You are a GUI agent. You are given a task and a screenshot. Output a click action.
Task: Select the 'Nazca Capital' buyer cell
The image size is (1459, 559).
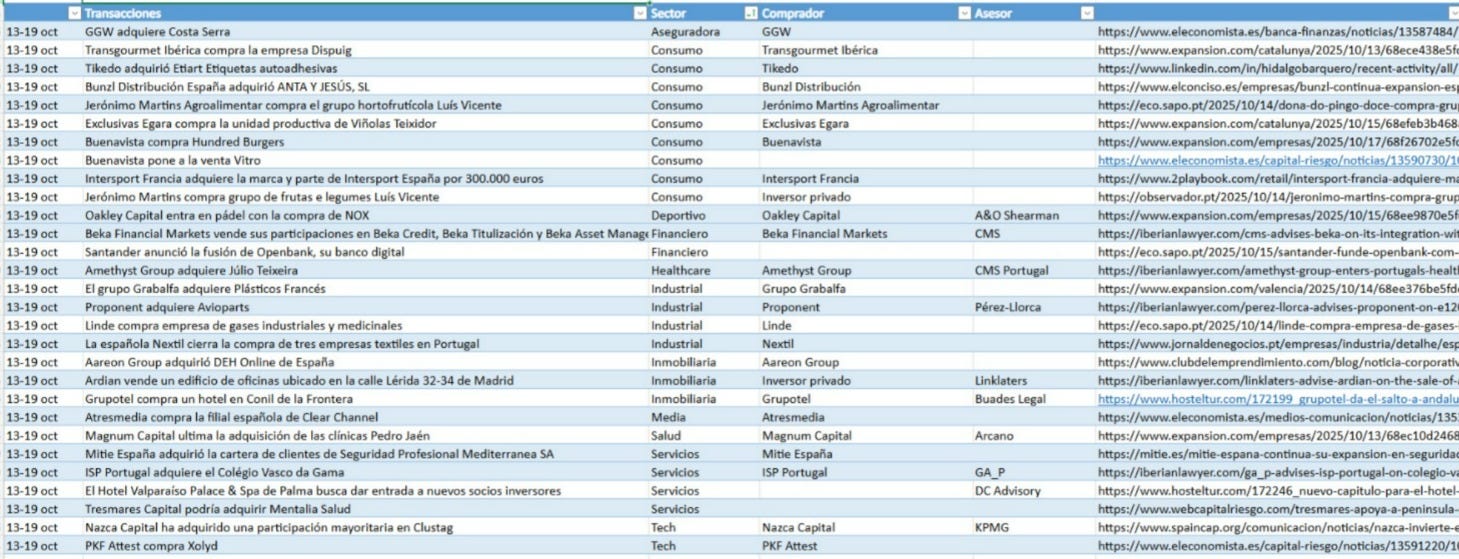(x=865, y=528)
